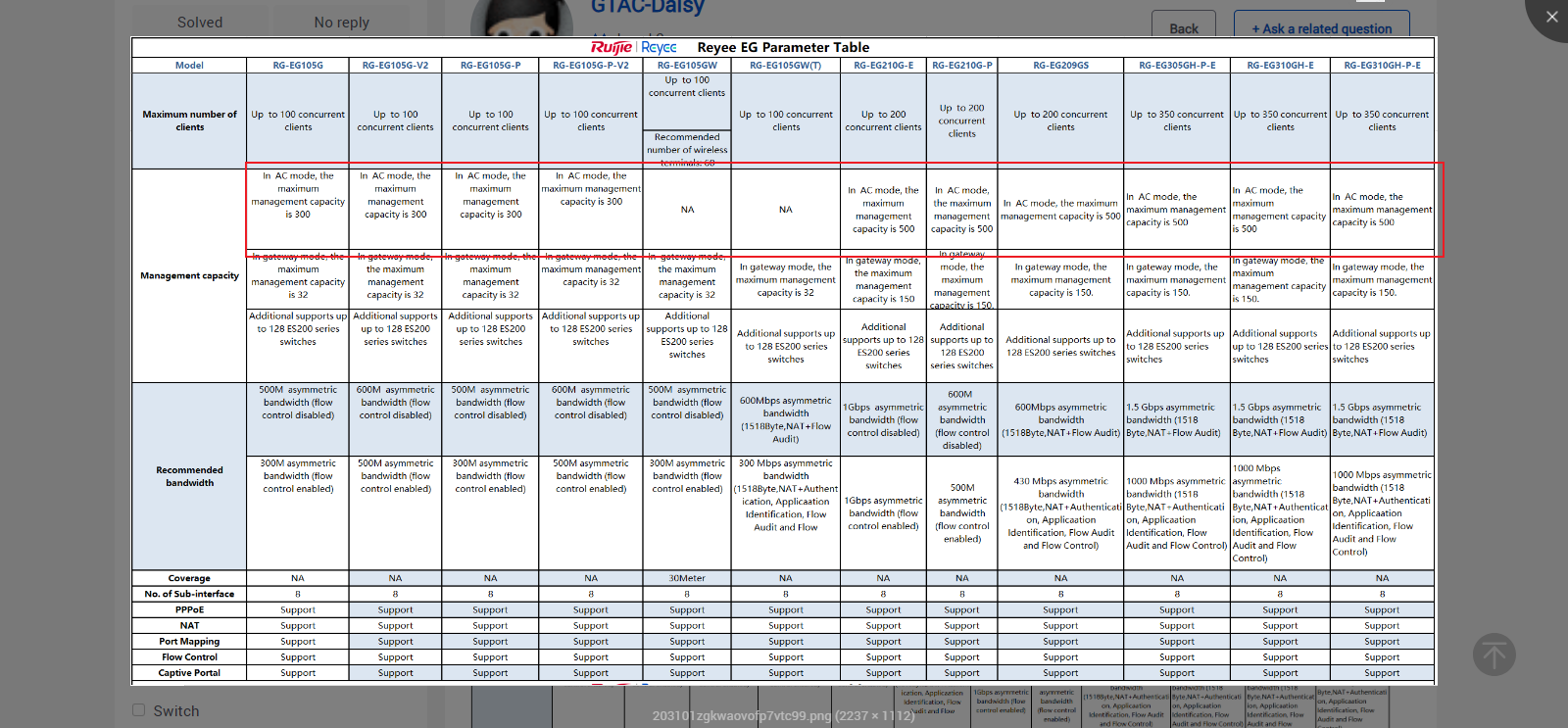Screen dimensions: 1568x728
Task: Close the image lightbox viewer
Action: 1550,16
